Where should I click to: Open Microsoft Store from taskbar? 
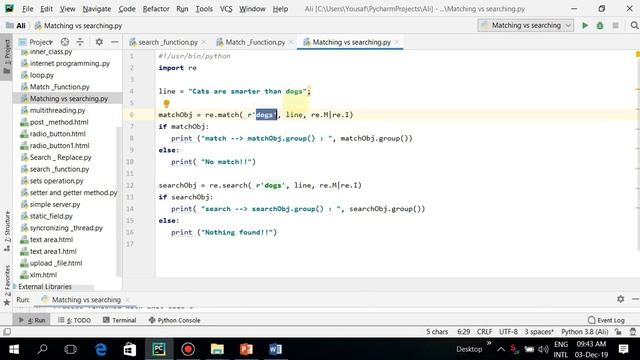pos(130,349)
